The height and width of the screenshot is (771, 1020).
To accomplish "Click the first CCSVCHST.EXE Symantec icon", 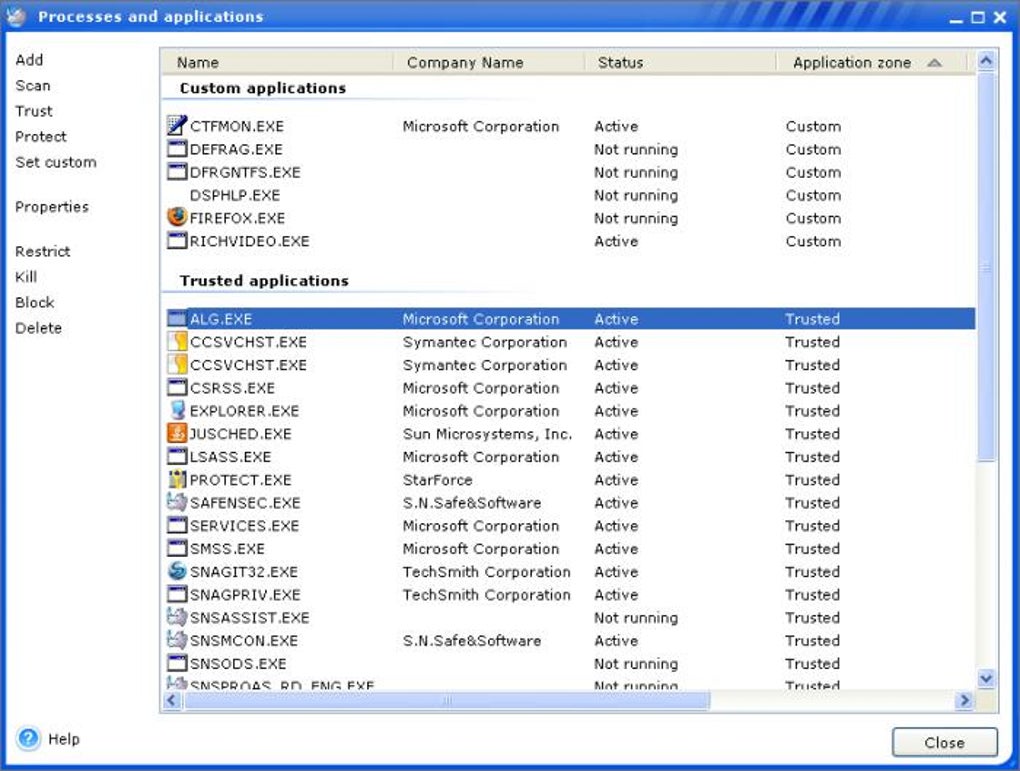I will [177, 342].
